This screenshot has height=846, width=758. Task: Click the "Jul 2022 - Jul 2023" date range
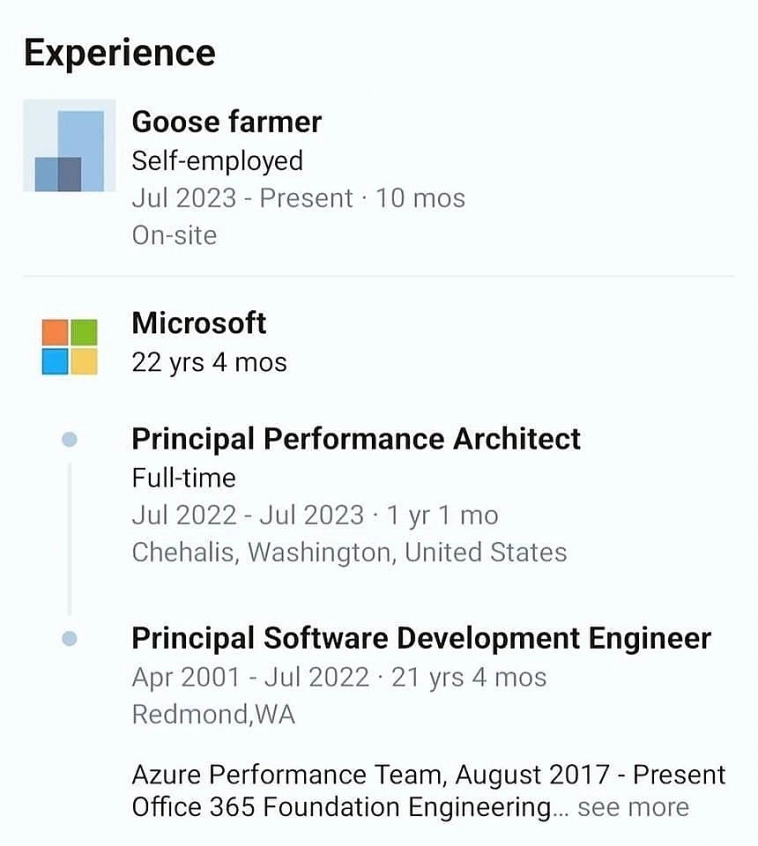tap(247, 515)
